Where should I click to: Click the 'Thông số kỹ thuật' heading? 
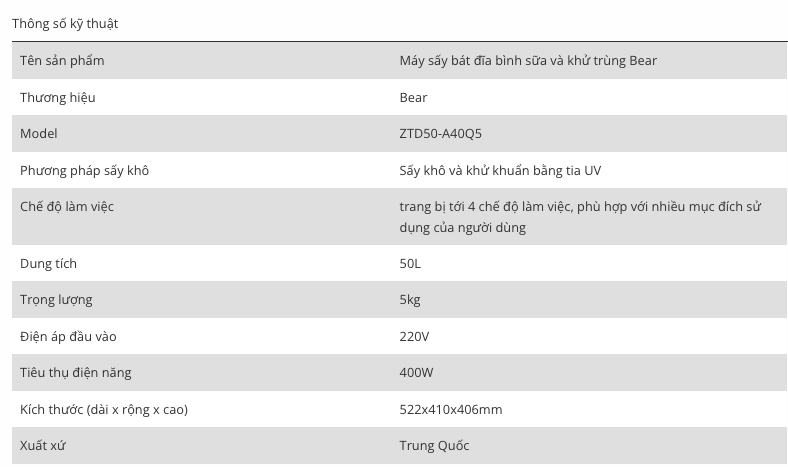pyautogui.click(x=65, y=23)
